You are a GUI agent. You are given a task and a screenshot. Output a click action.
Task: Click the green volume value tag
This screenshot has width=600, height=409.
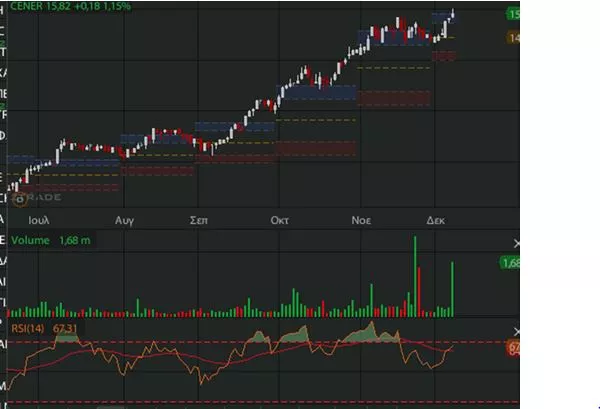point(511,263)
